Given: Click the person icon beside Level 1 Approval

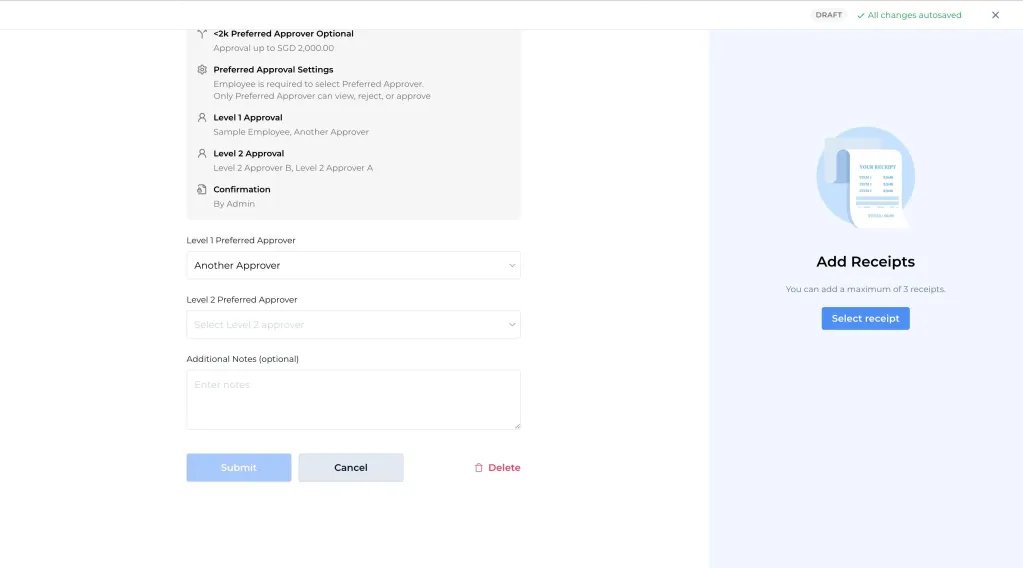Looking at the screenshot, I should 202,118.
